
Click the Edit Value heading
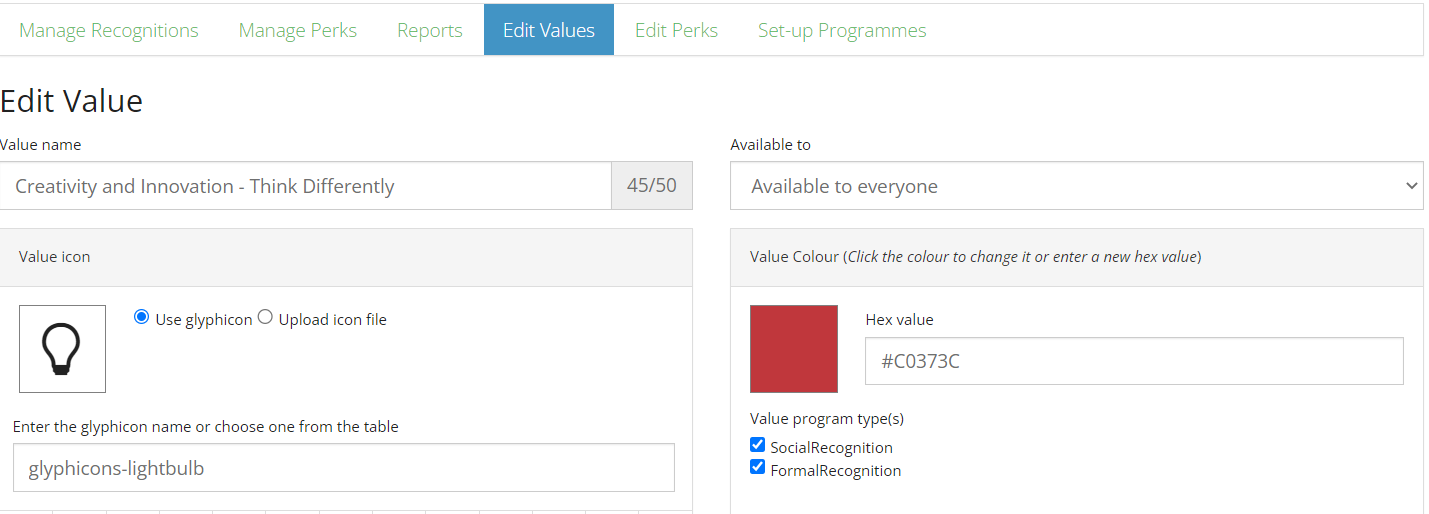pyautogui.click(x=71, y=100)
